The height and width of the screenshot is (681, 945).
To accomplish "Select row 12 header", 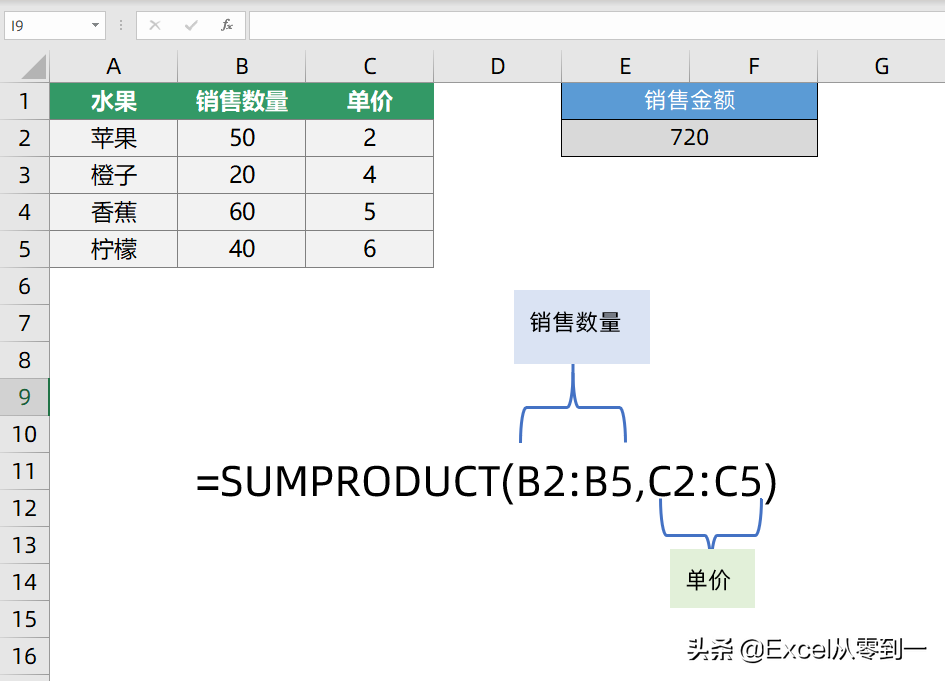I will 24,508.
